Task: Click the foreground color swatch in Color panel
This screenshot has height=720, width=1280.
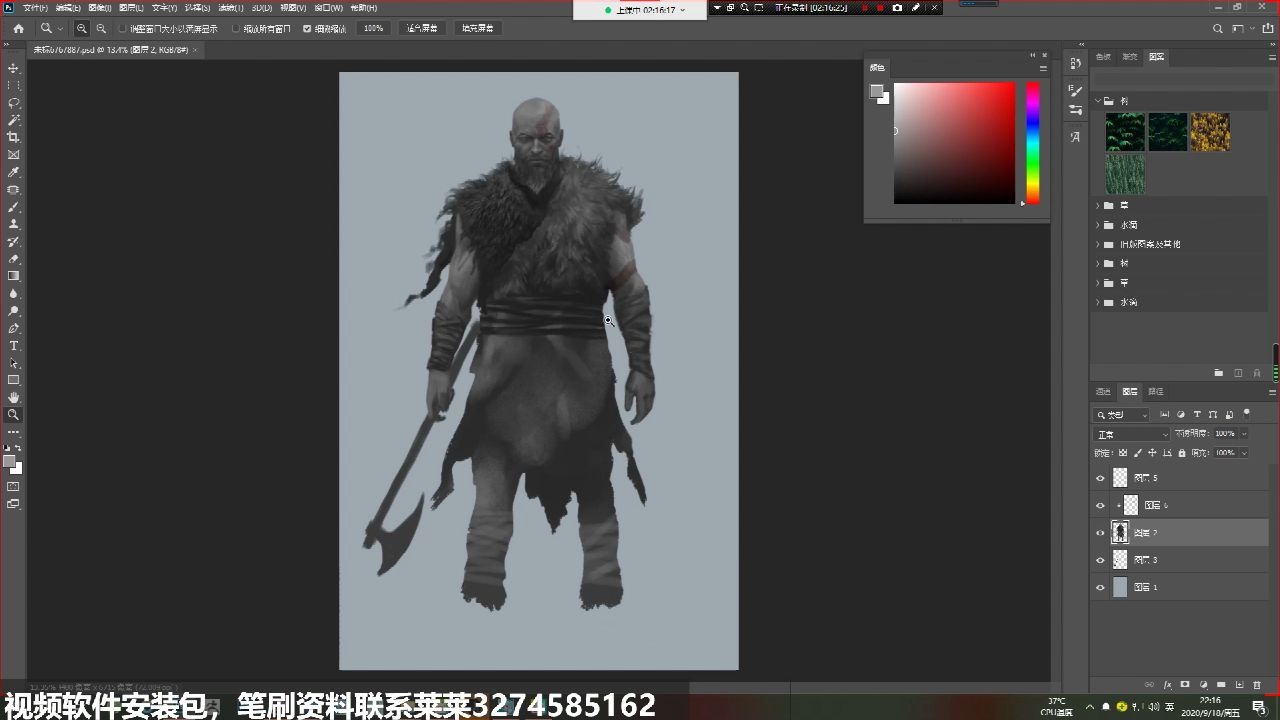Action: tap(876, 92)
